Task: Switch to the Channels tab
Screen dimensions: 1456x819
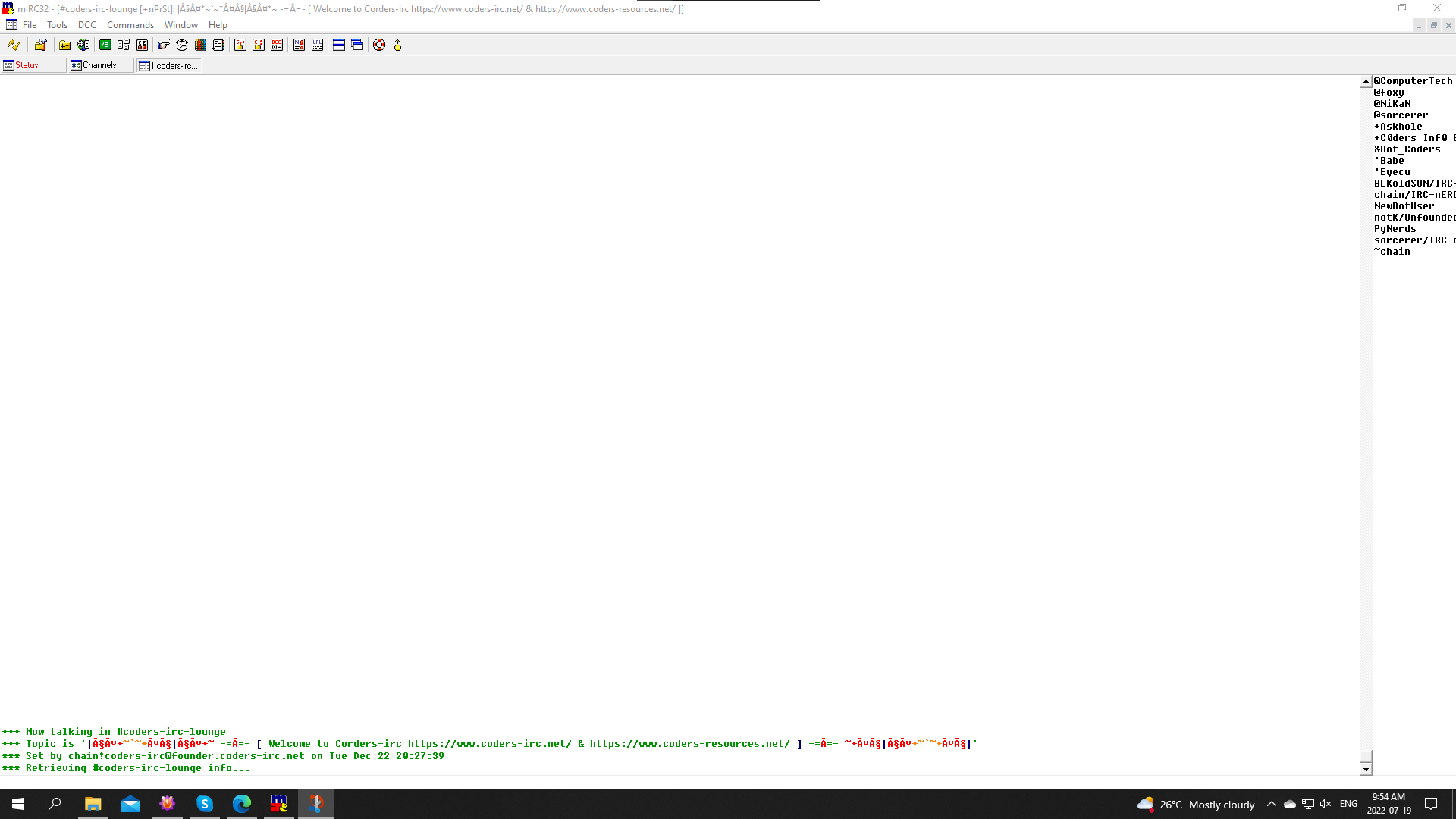Action: coord(99,65)
